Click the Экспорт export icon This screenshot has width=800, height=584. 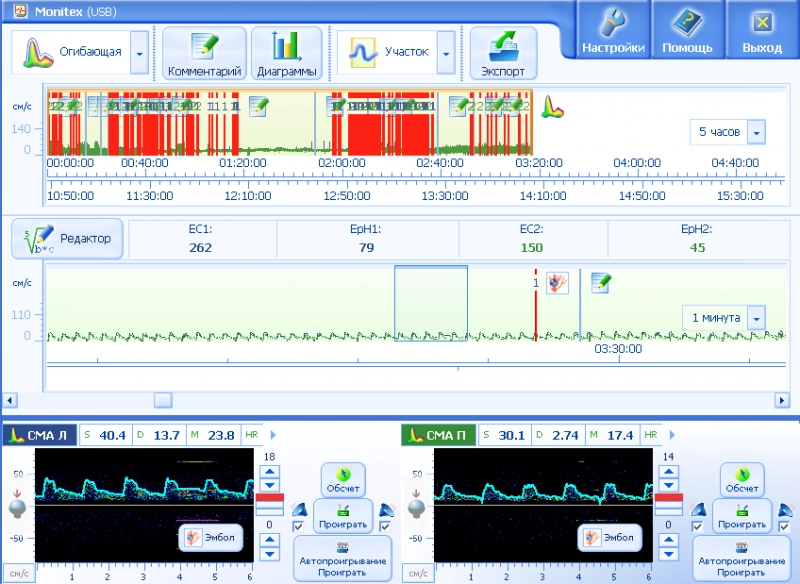503,53
